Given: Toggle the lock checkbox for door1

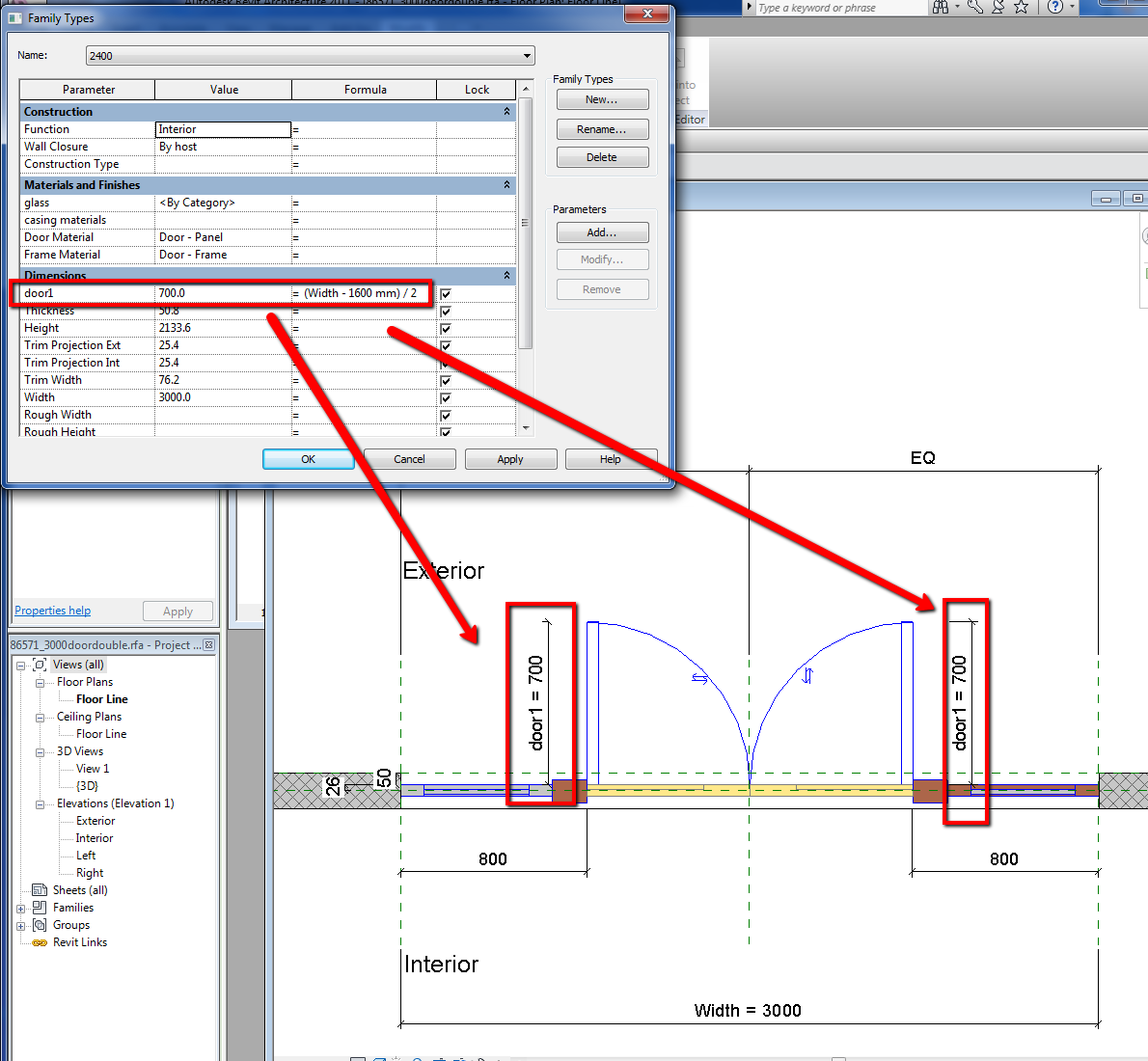Looking at the screenshot, I should click(x=446, y=294).
